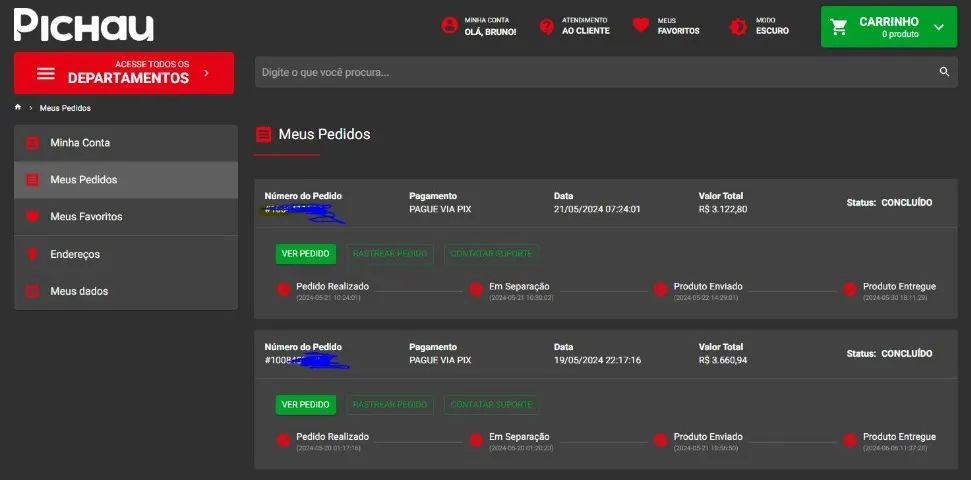Open Atendimento ao Cliente help icon

pos(546,26)
